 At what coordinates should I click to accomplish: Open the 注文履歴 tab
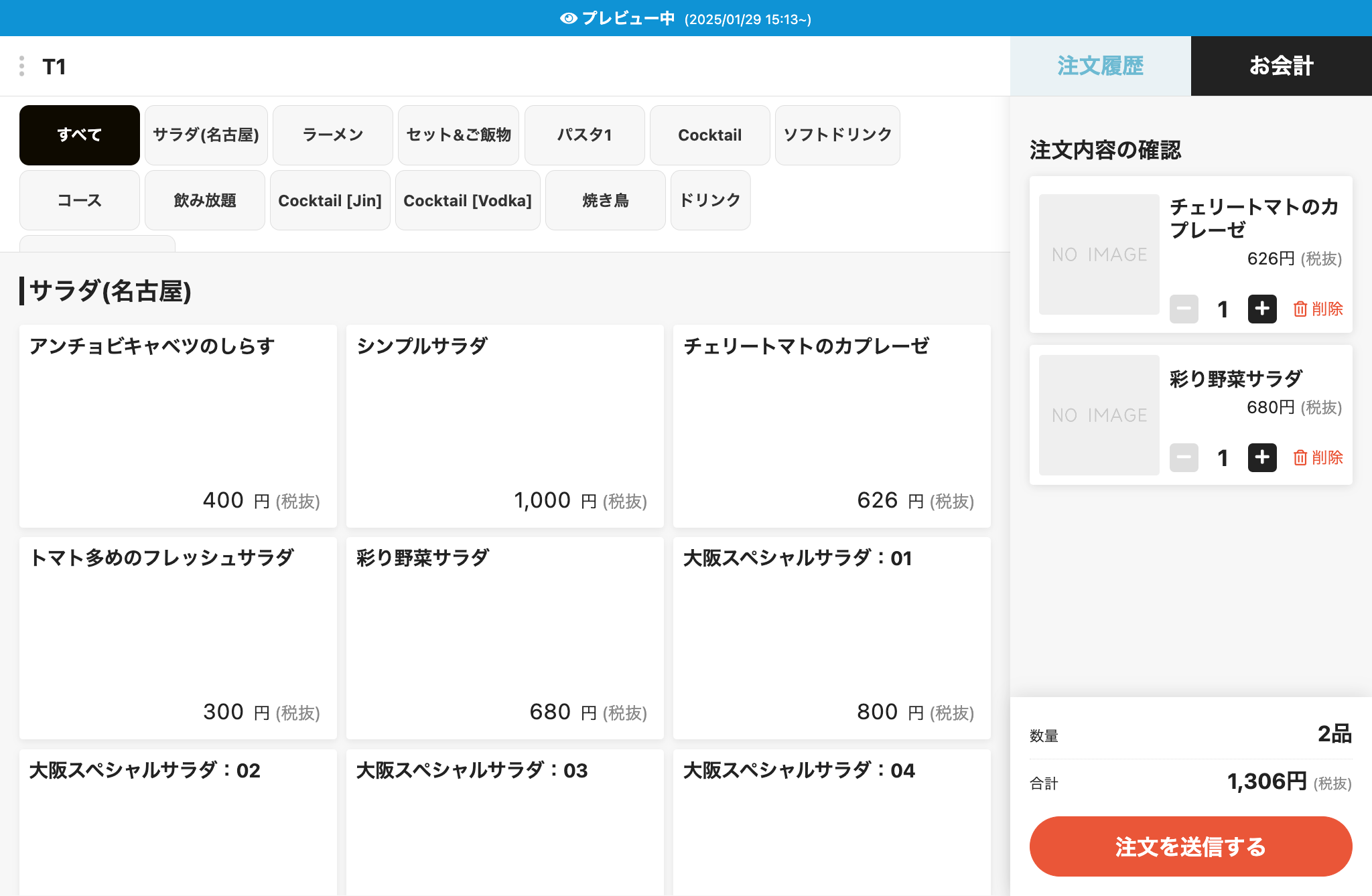(x=1101, y=66)
